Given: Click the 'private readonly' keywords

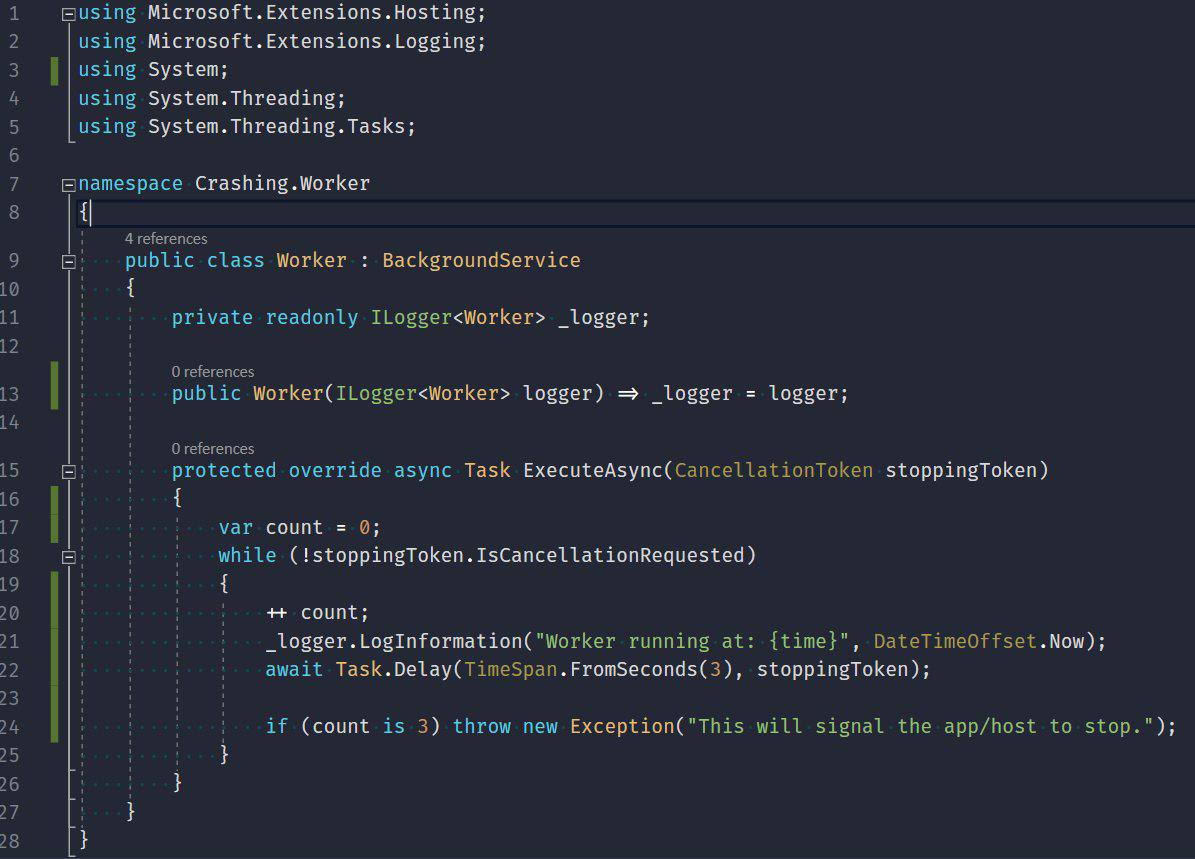Looking at the screenshot, I should (x=264, y=317).
